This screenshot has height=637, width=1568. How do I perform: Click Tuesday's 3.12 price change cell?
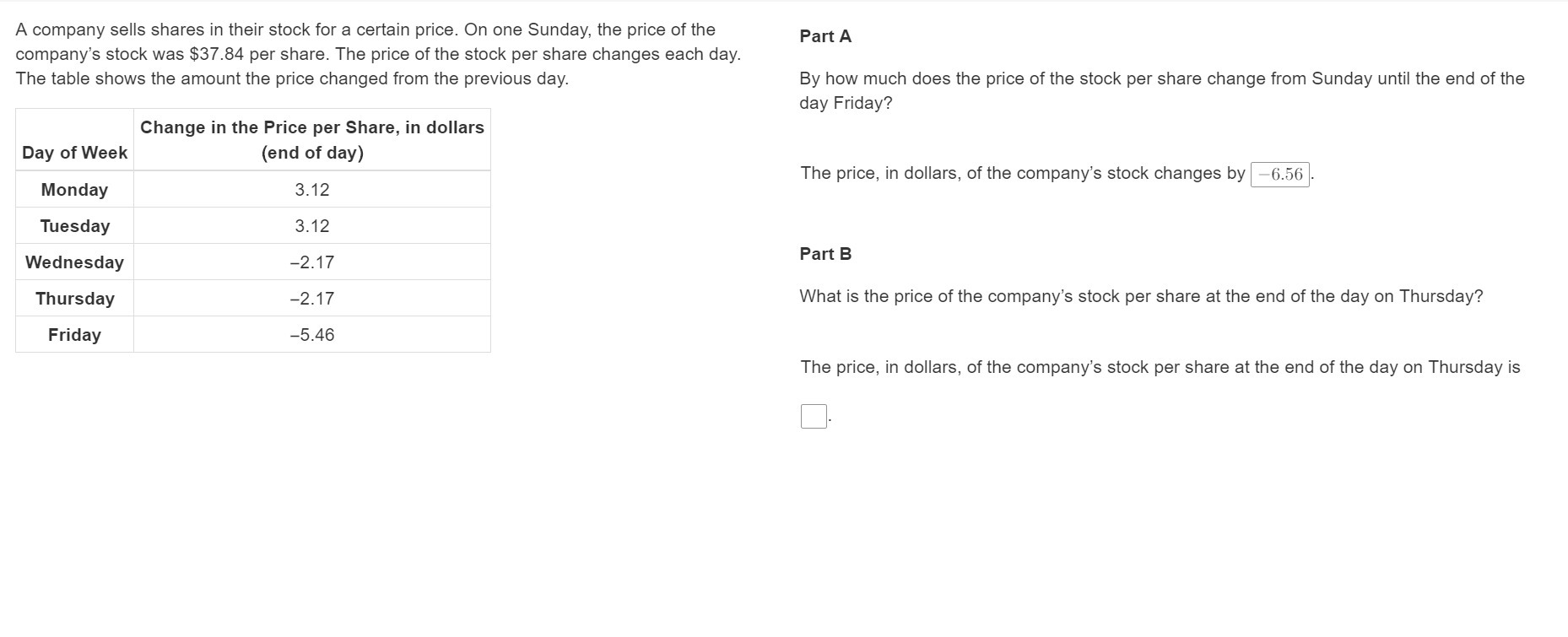click(312, 226)
